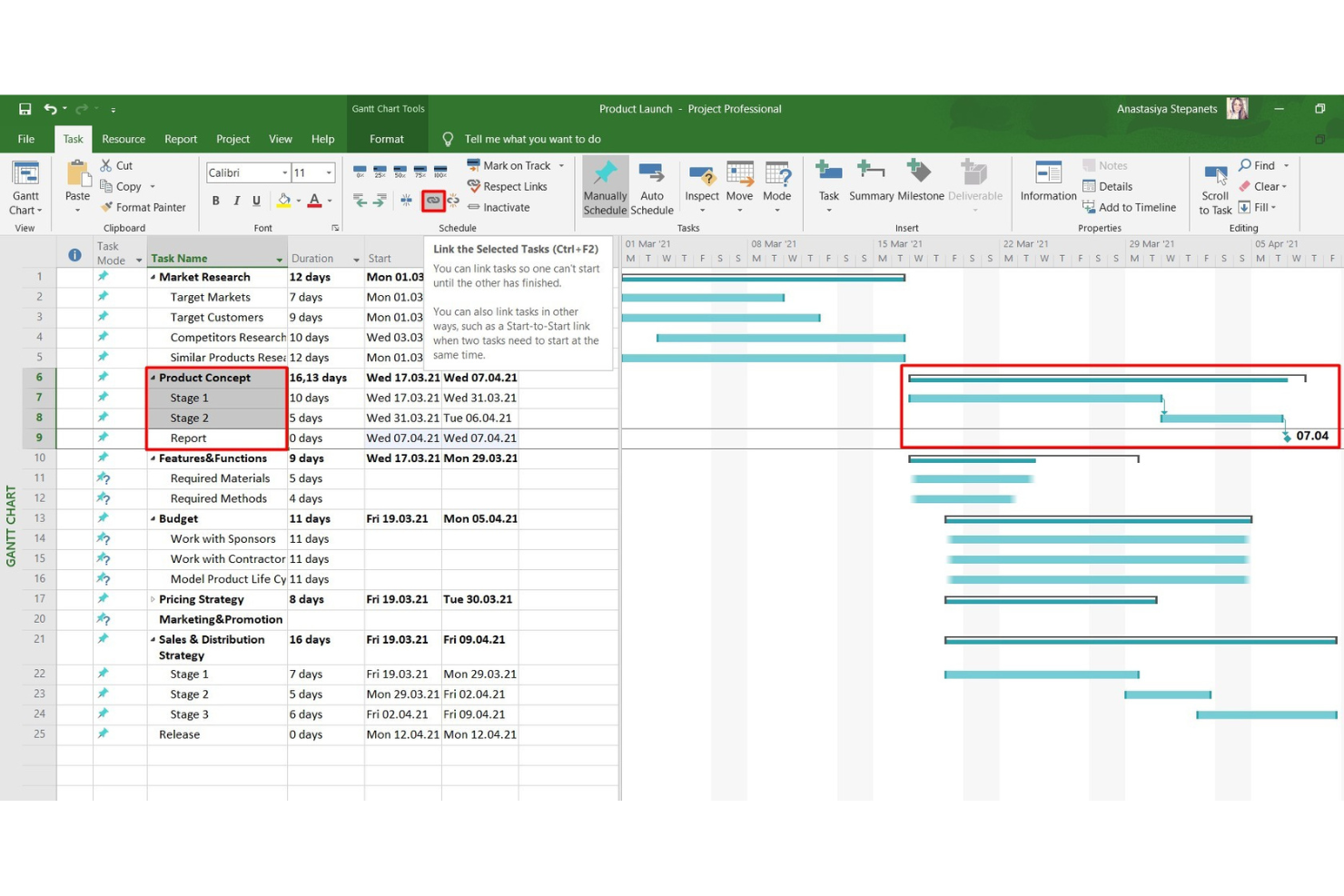Switch to the Report tab
This screenshot has width=1344, height=896.
(x=181, y=139)
